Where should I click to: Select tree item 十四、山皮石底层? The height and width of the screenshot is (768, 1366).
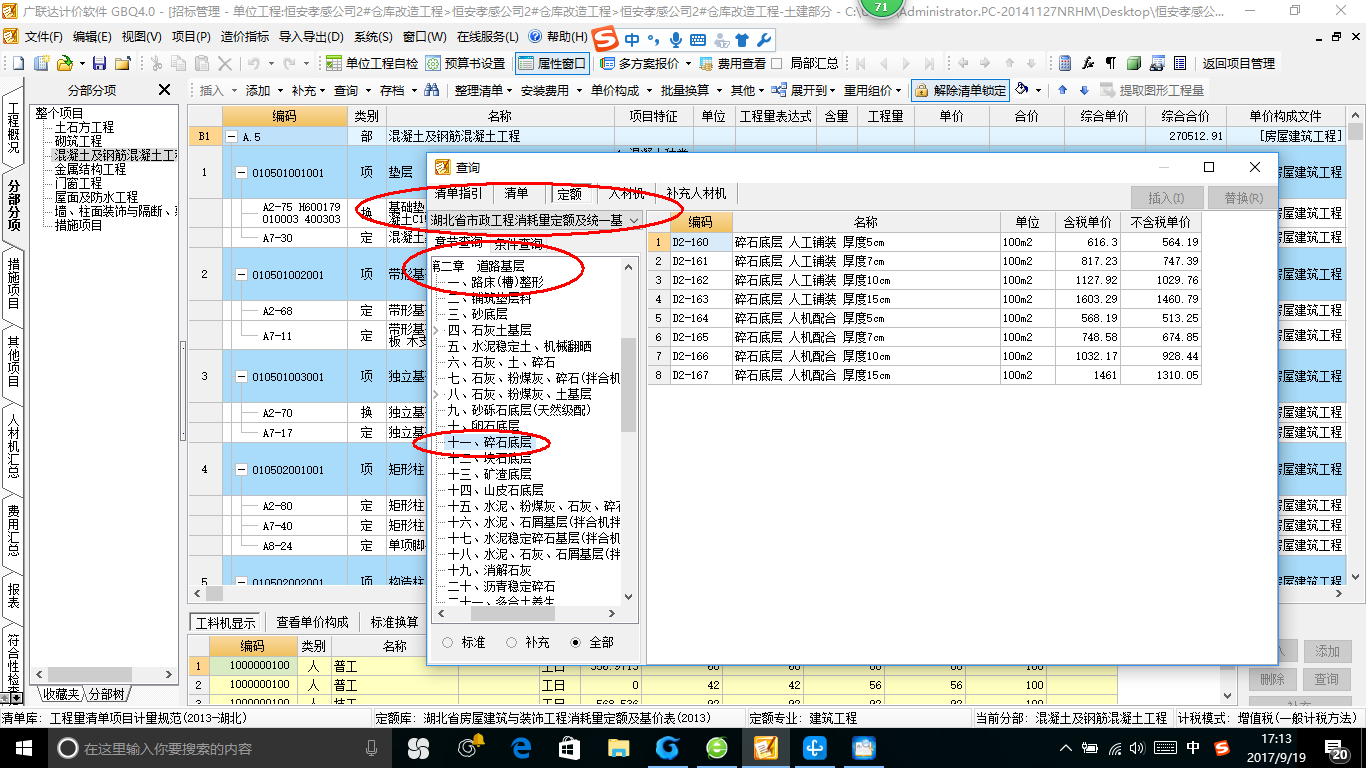point(495,490)
